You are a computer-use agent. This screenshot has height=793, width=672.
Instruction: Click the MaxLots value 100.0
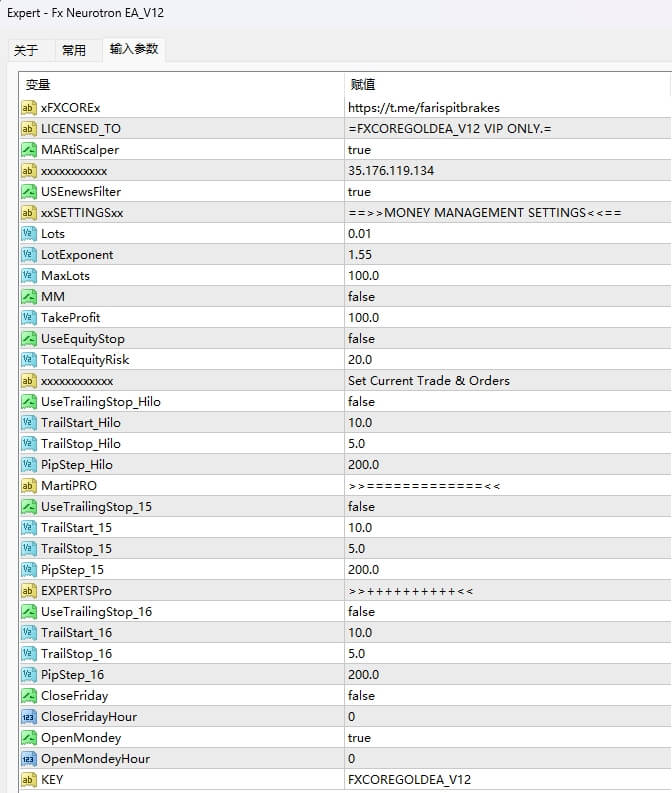tap(363, 276)
